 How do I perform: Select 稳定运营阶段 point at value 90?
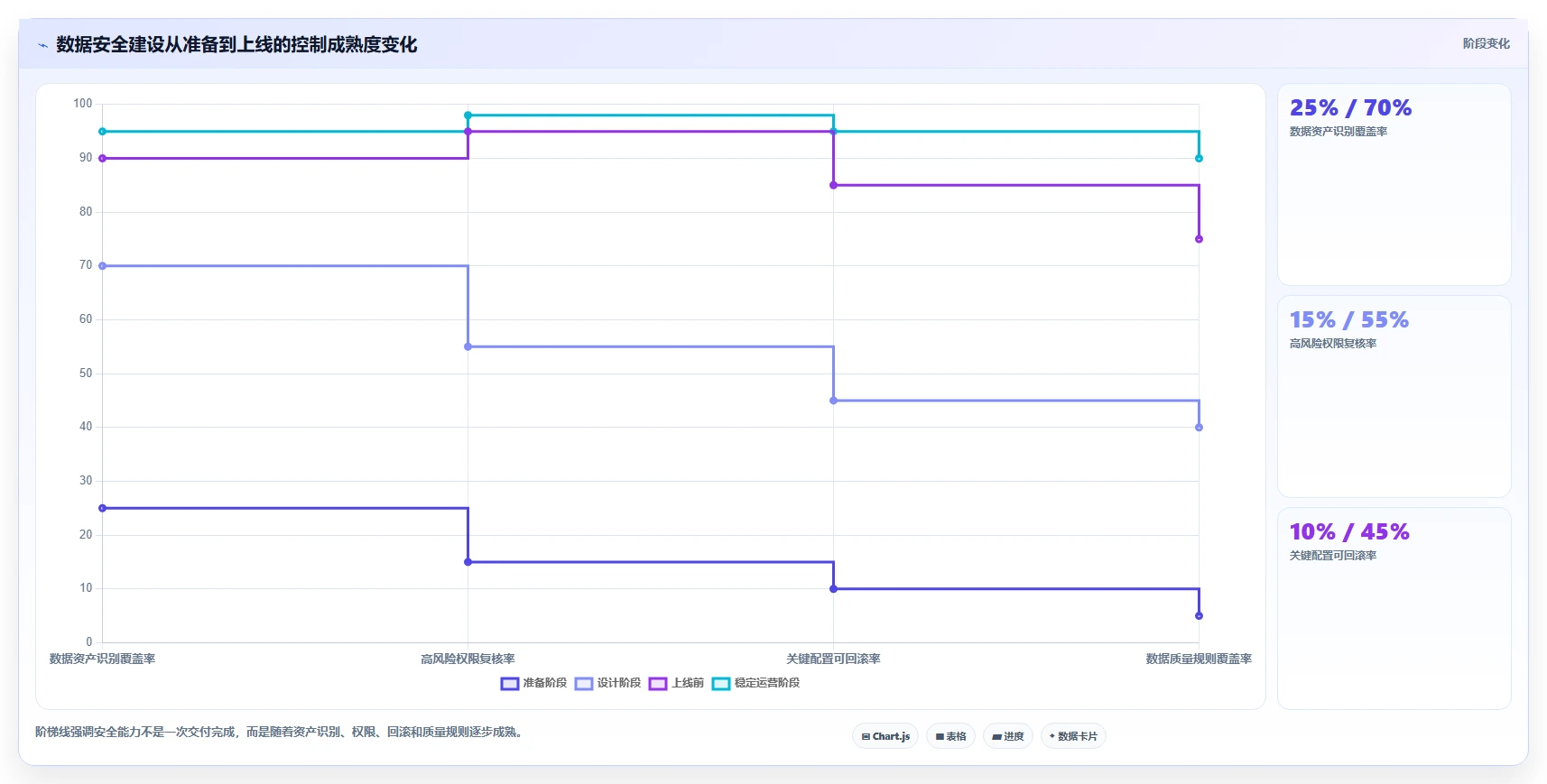(1199, 159)
